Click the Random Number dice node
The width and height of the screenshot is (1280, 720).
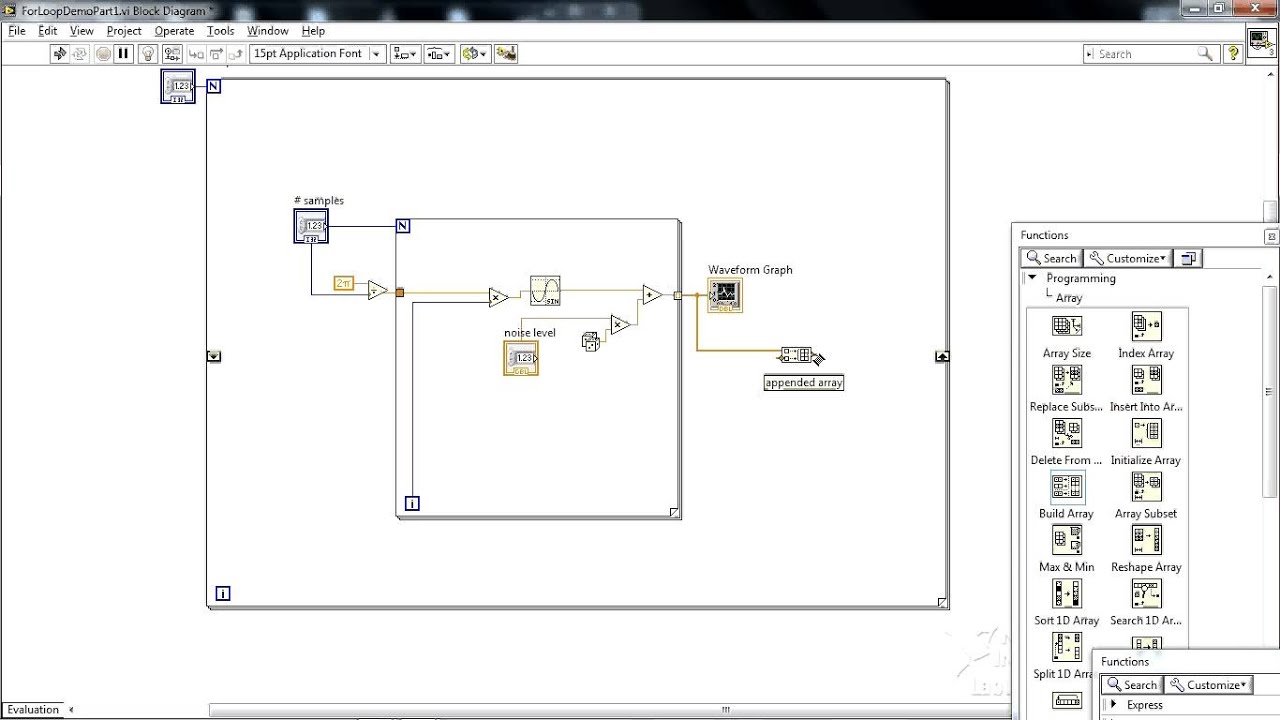(590, 342)
